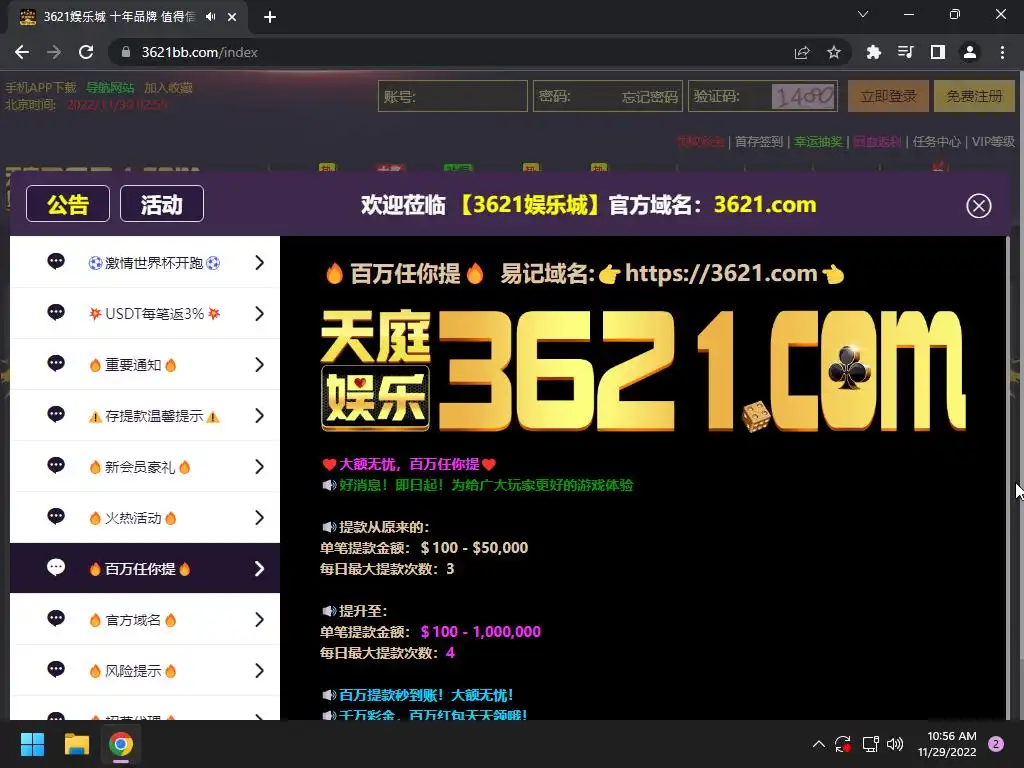This screenshot has height=768, width=1024.
Task: Bookmark this page with star icon
Action: [834, 52]
